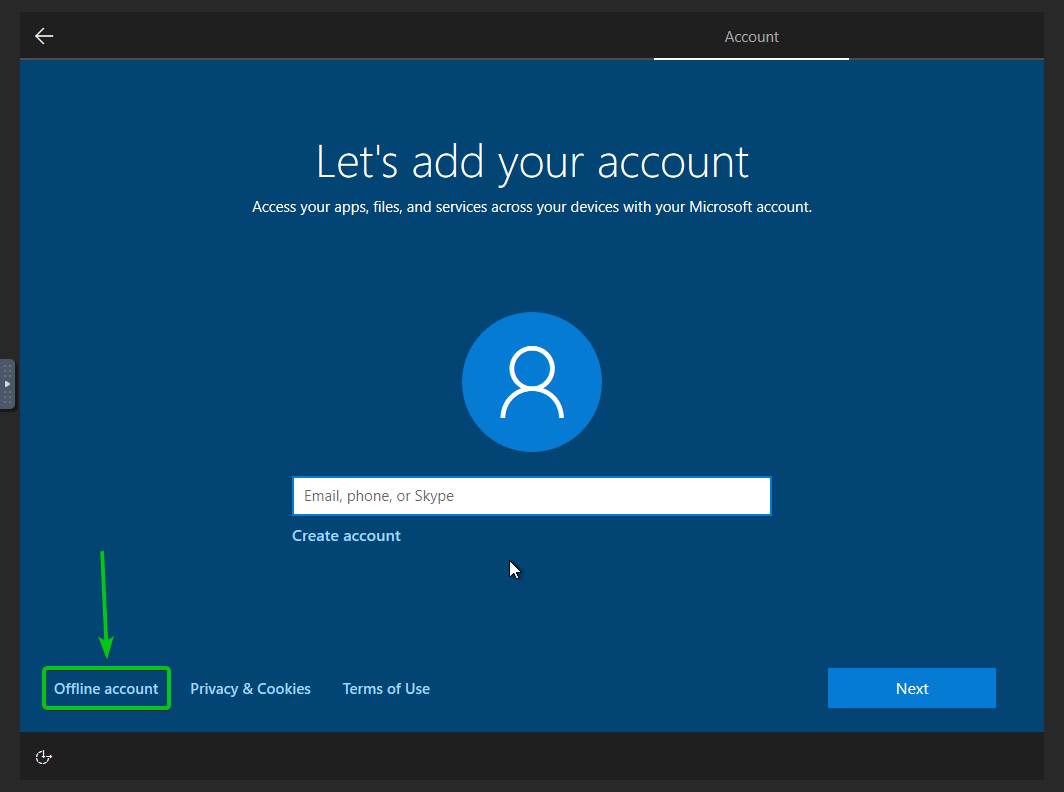
Task: Open Privacy & Cookies link
Action: tap(250, 689)
